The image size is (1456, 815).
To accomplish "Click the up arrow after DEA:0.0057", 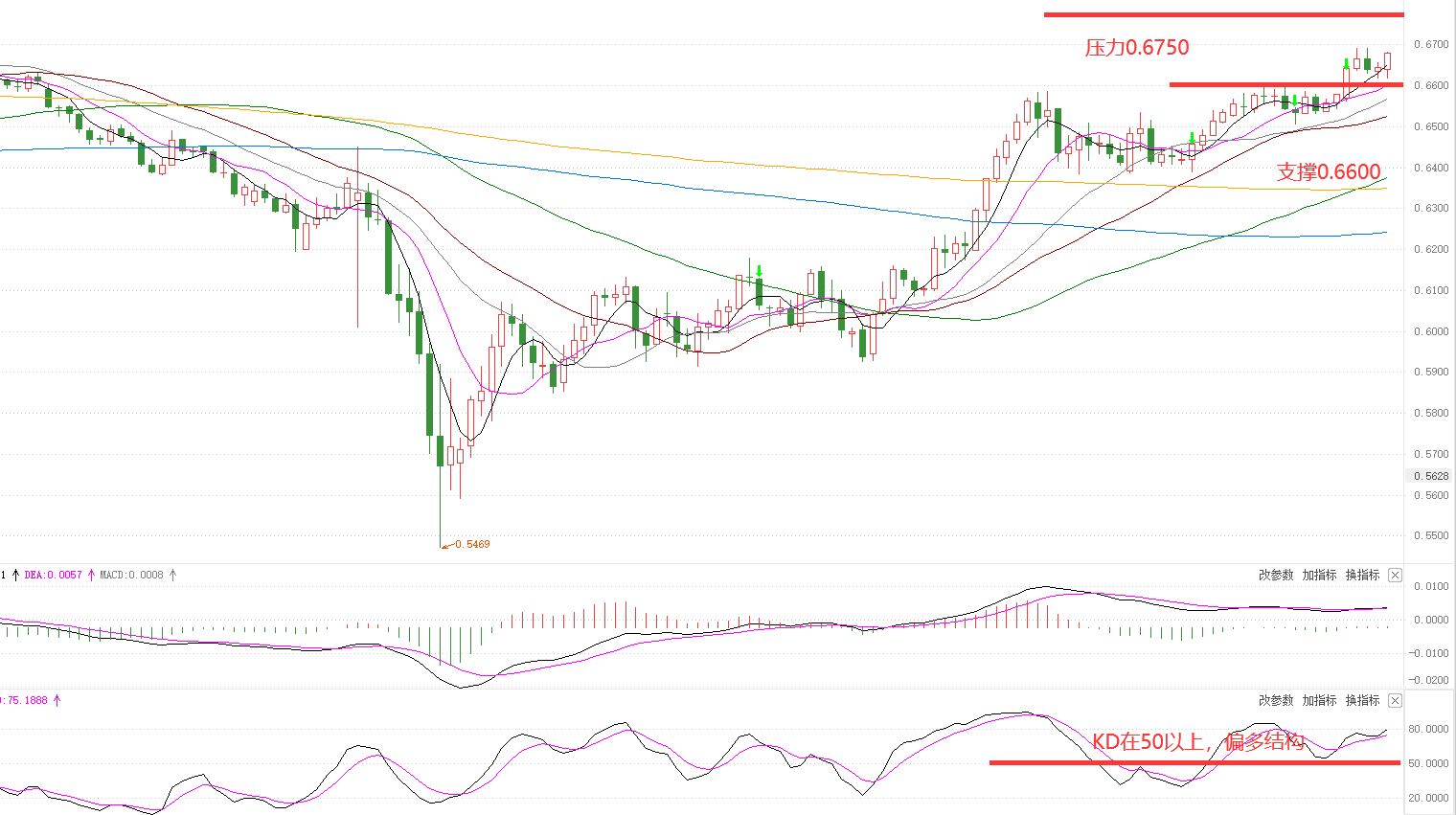I will click(x=91, y=575).
